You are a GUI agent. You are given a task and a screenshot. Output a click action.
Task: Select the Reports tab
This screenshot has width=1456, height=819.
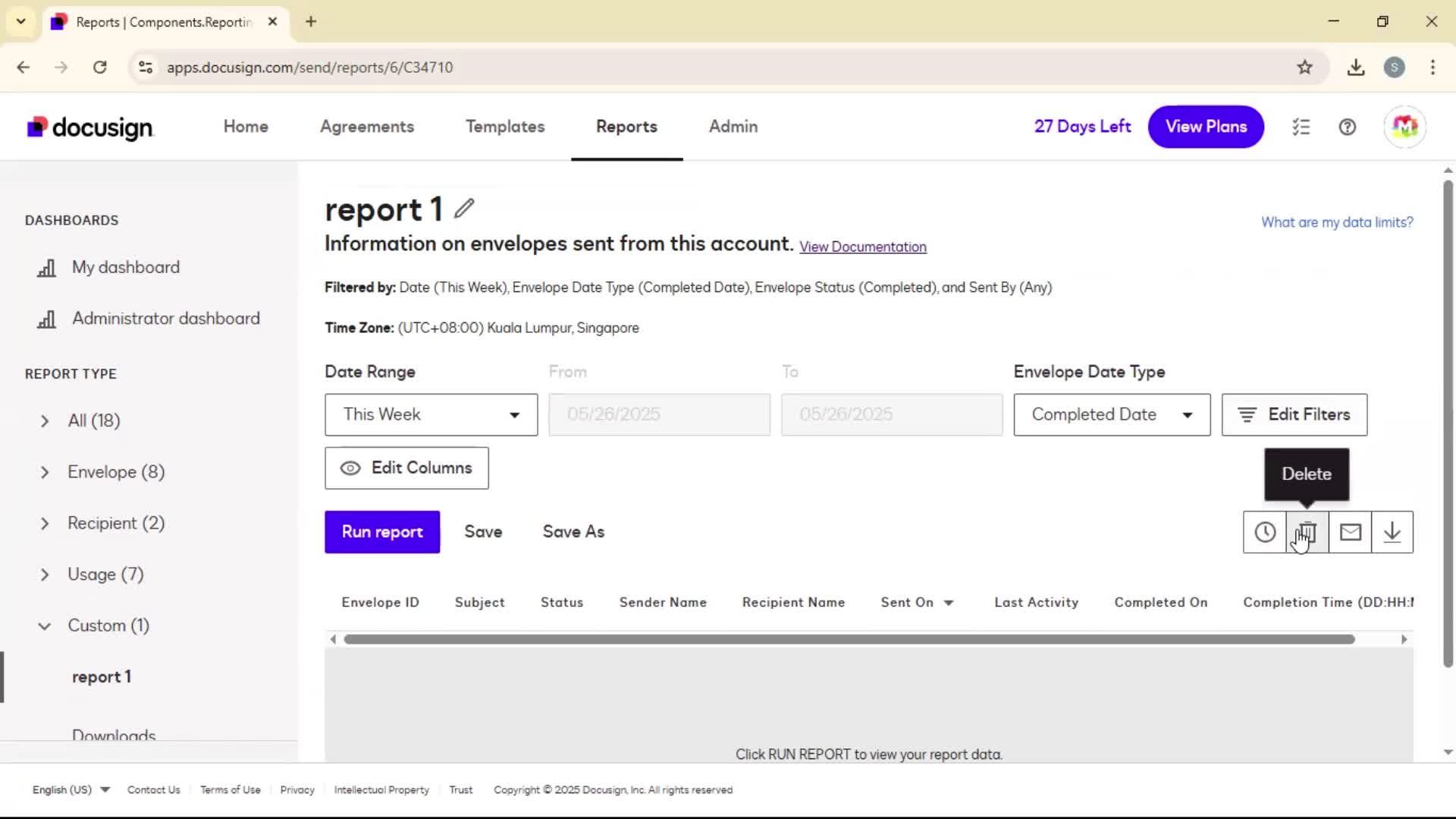626,127
